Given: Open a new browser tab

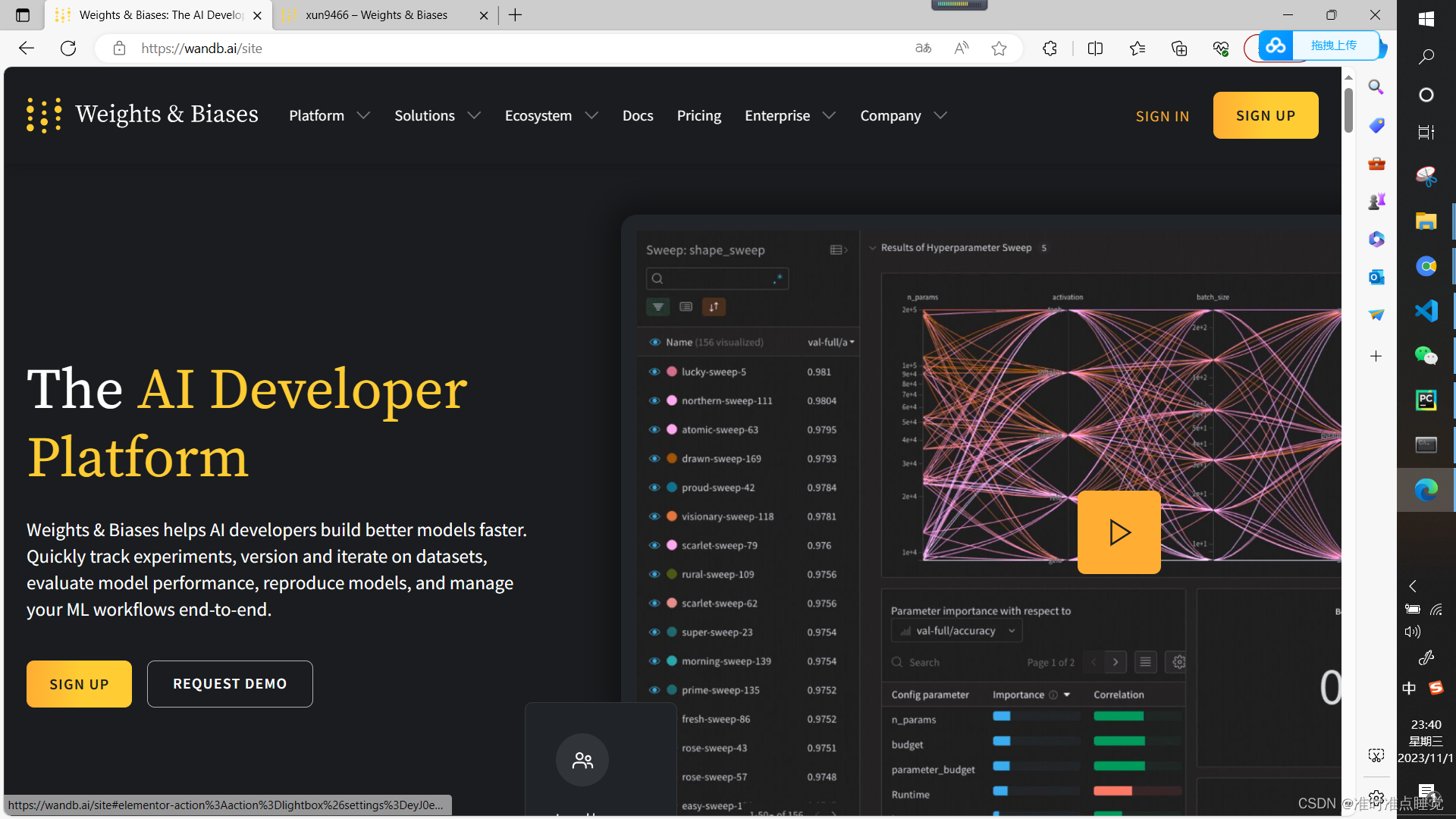Looking at the screenshot, I should tap(515, 15).
